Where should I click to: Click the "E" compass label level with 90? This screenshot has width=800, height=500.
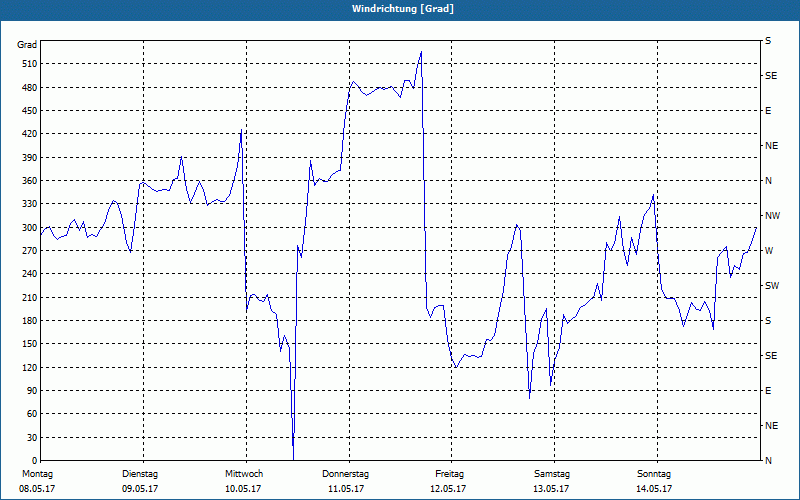pos(768,391)
